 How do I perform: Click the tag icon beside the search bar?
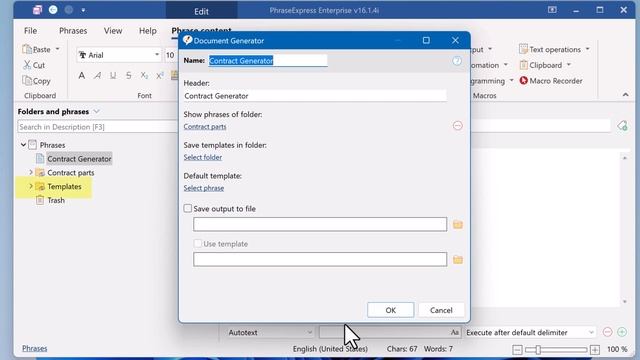point(622,126)
